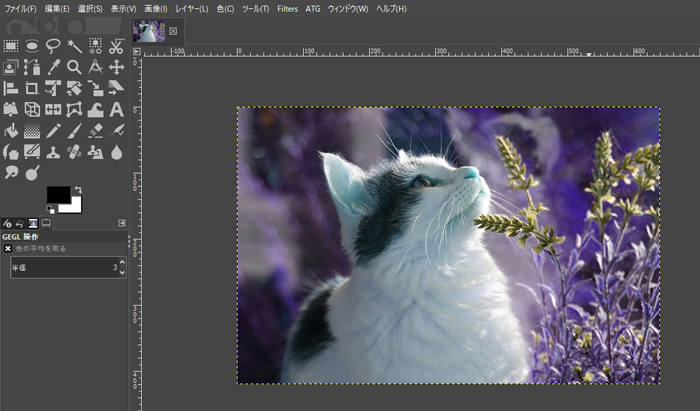Select the Free Select lasso tool
Viewport: 700px width, 411px height.
[53, 46]
